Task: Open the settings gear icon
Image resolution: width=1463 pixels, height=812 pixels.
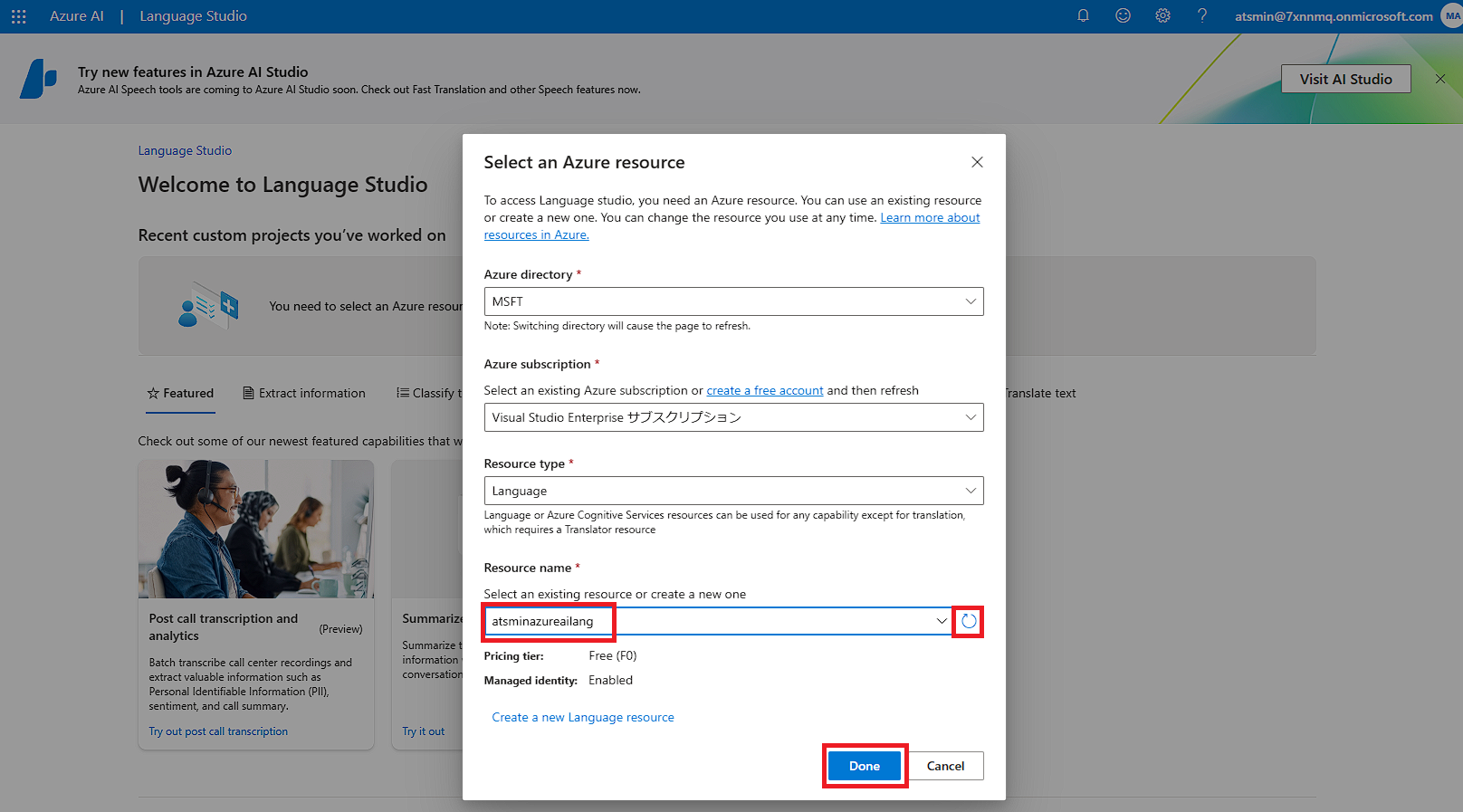Action: [x=1162, y=15]
